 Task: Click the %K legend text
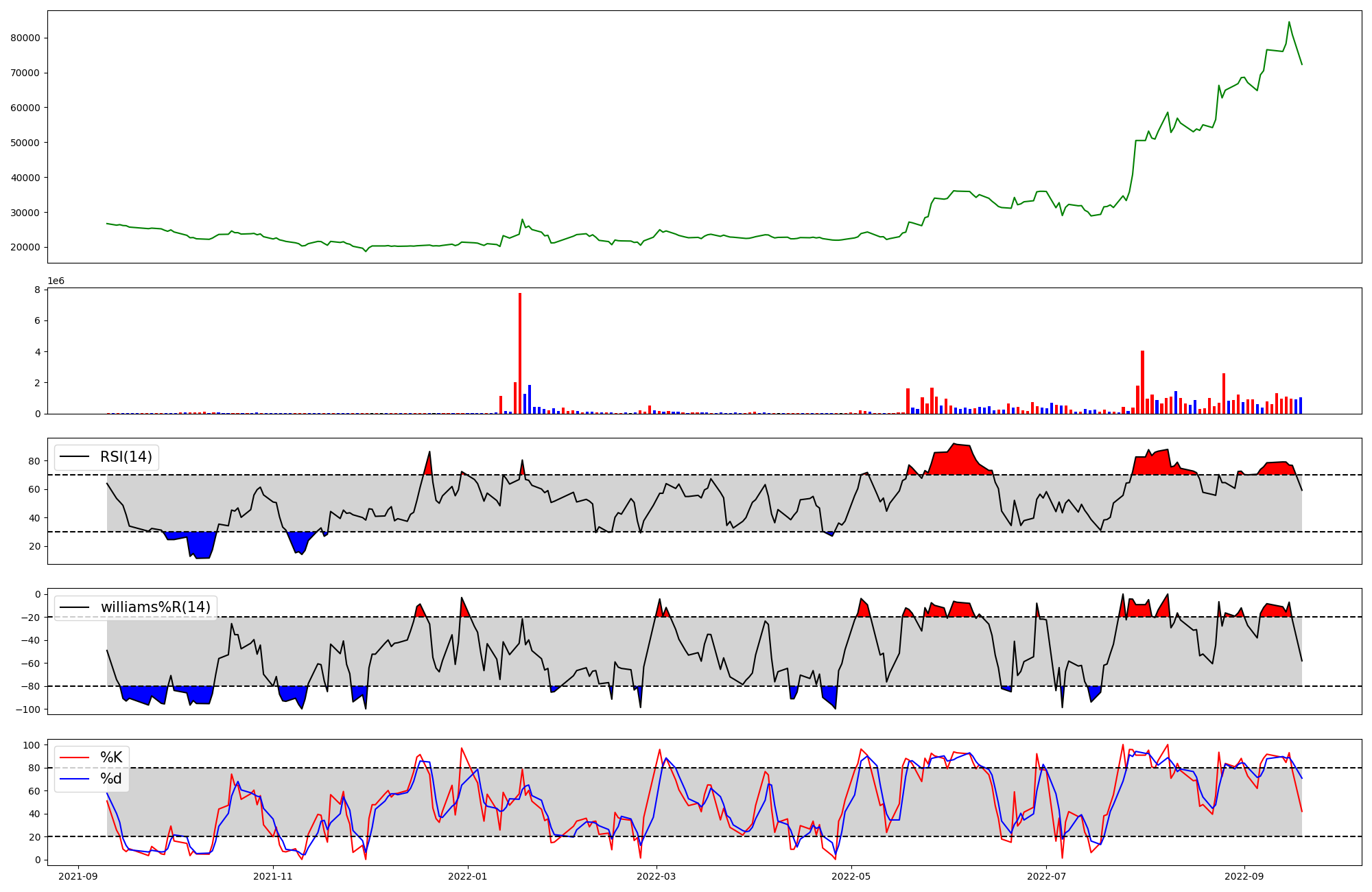point(111,758)
